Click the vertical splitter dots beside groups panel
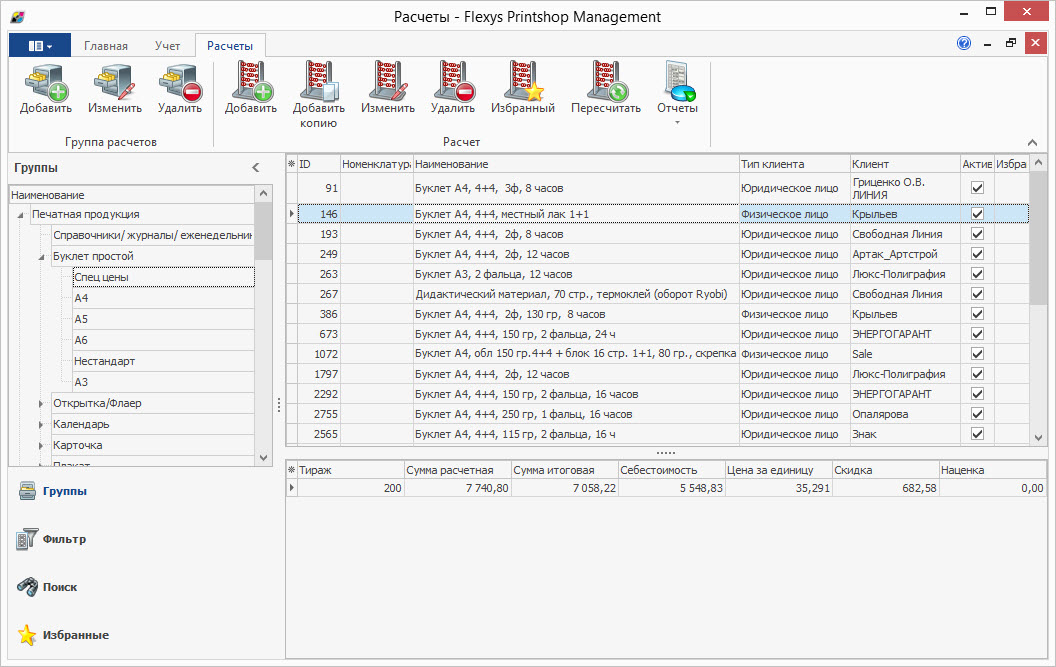1056x667 pixels. click(279, 404)
